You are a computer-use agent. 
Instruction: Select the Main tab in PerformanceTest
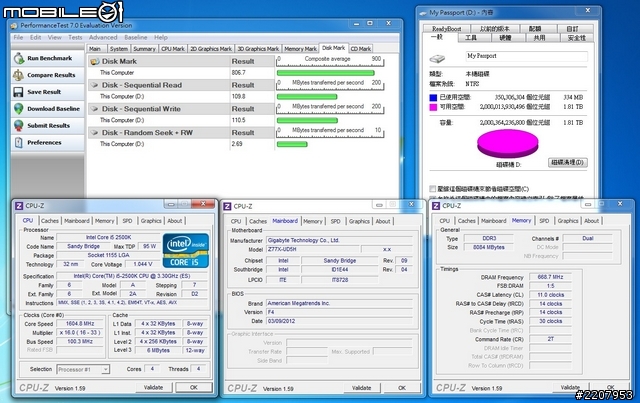pos(95,49)
